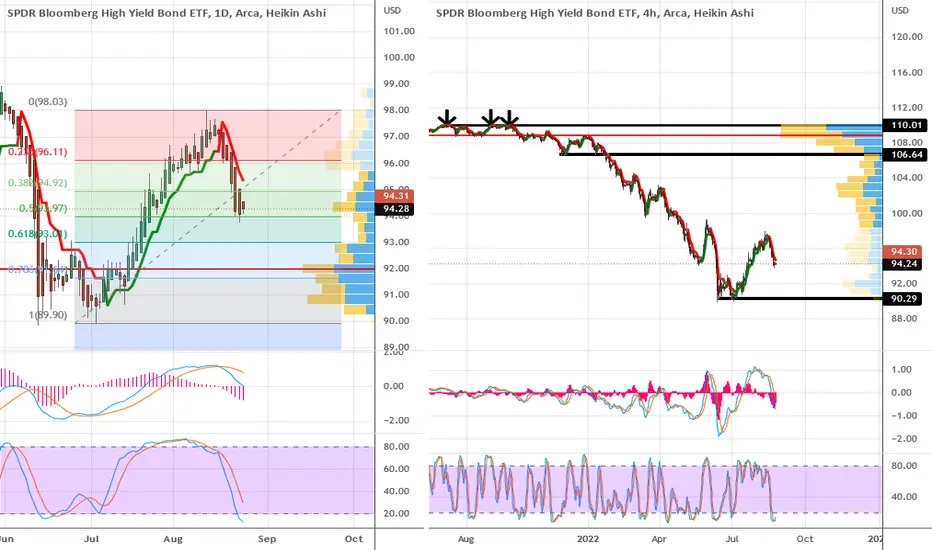The height and width of the screenshot is (550, 932).
Task: Click the Jun label on the 1D time axis
Action: [x=6, y=539]
